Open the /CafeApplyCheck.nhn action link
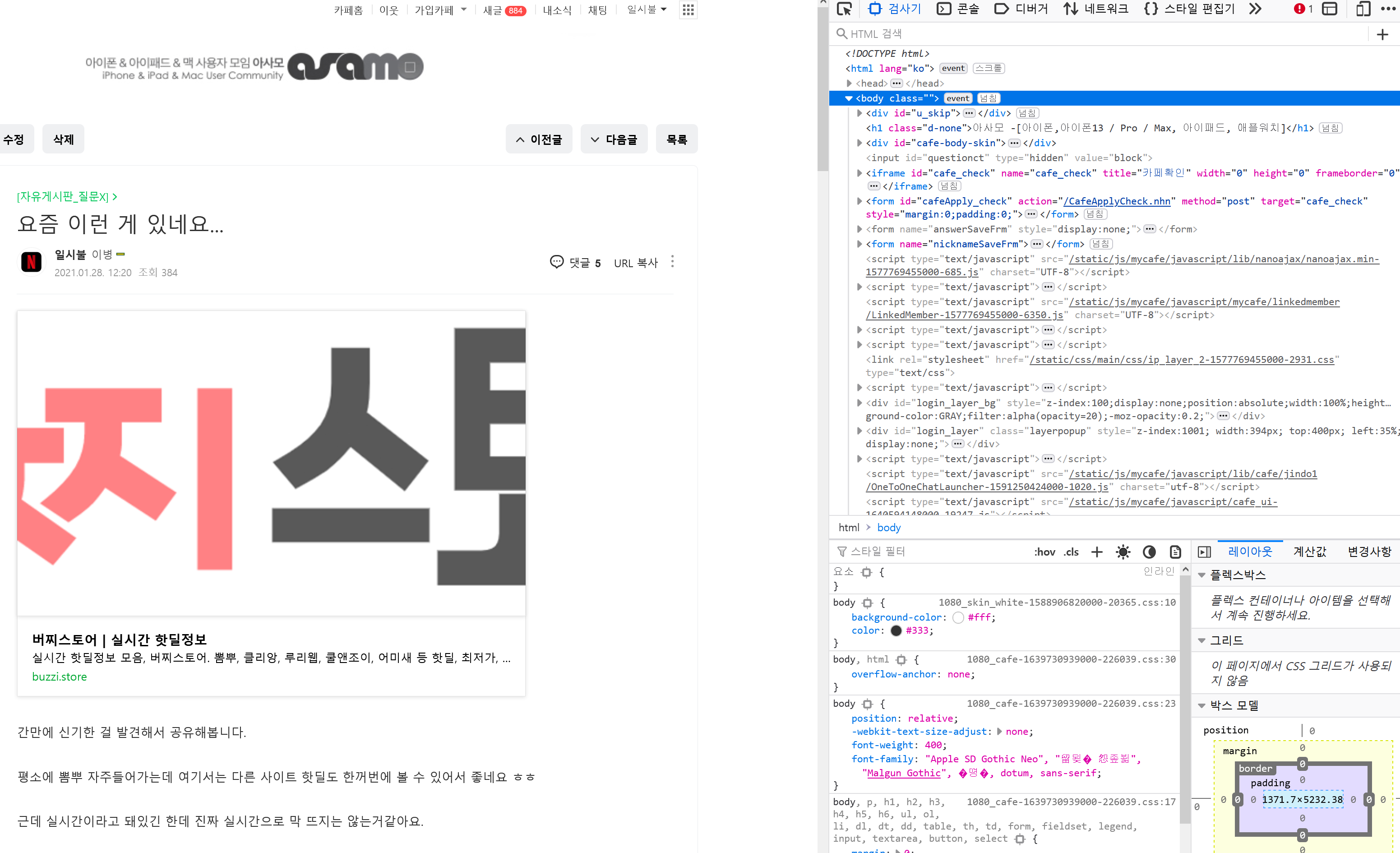Image resolution: width=1400 pixels, height=853 pixels. [1117, 200]
